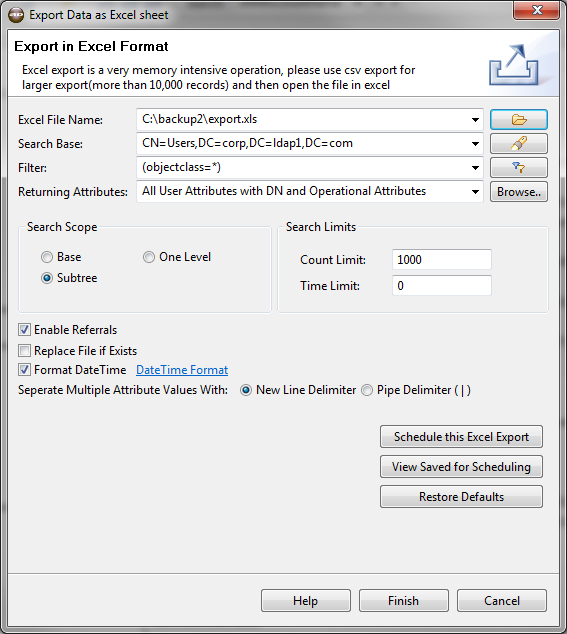Open the DateTime Format link
Image resolution: width=567 pixels, height=634 pixels.
point(182,370)
